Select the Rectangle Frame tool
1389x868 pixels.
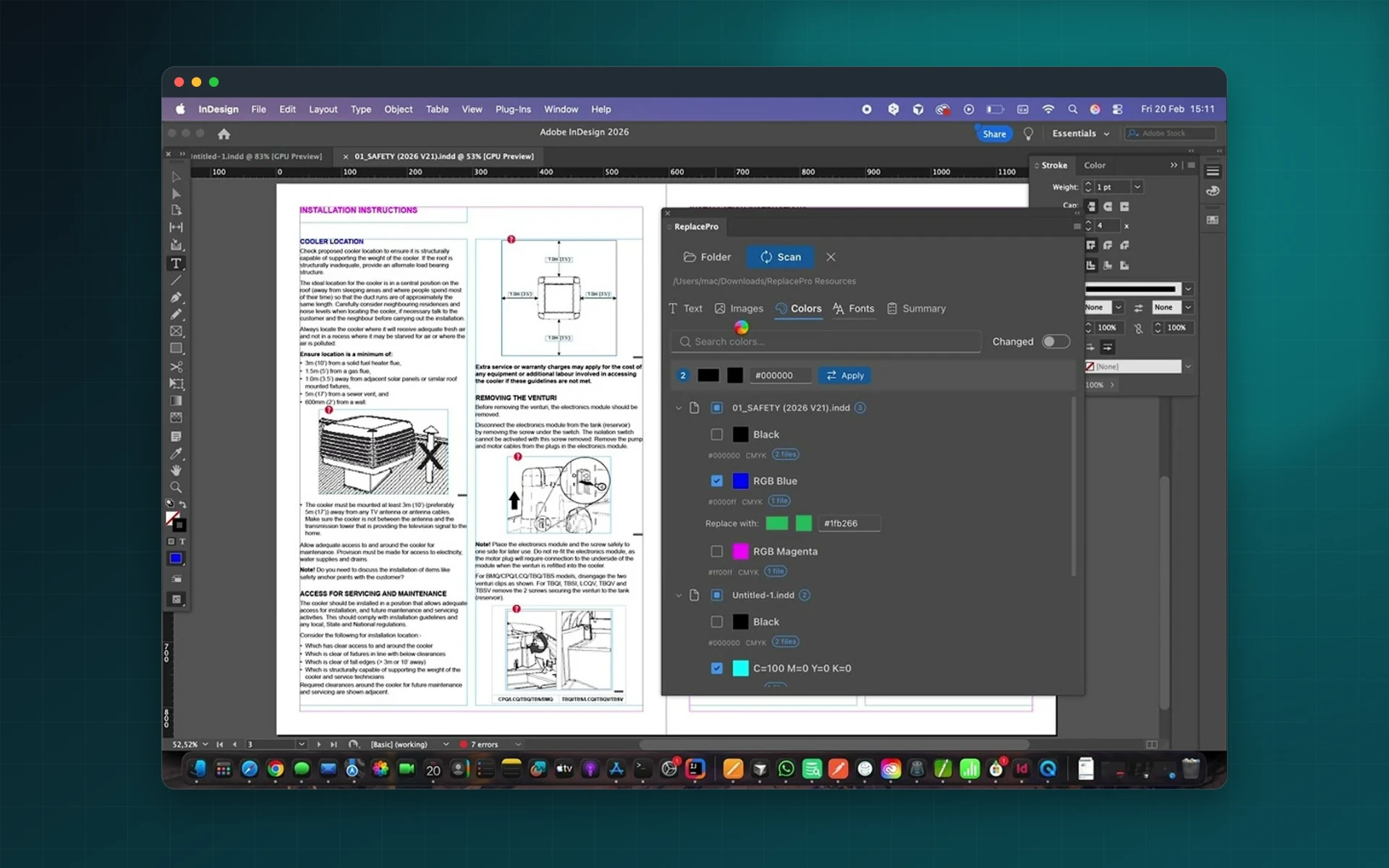pyautogui.click(x=176, y=331)
